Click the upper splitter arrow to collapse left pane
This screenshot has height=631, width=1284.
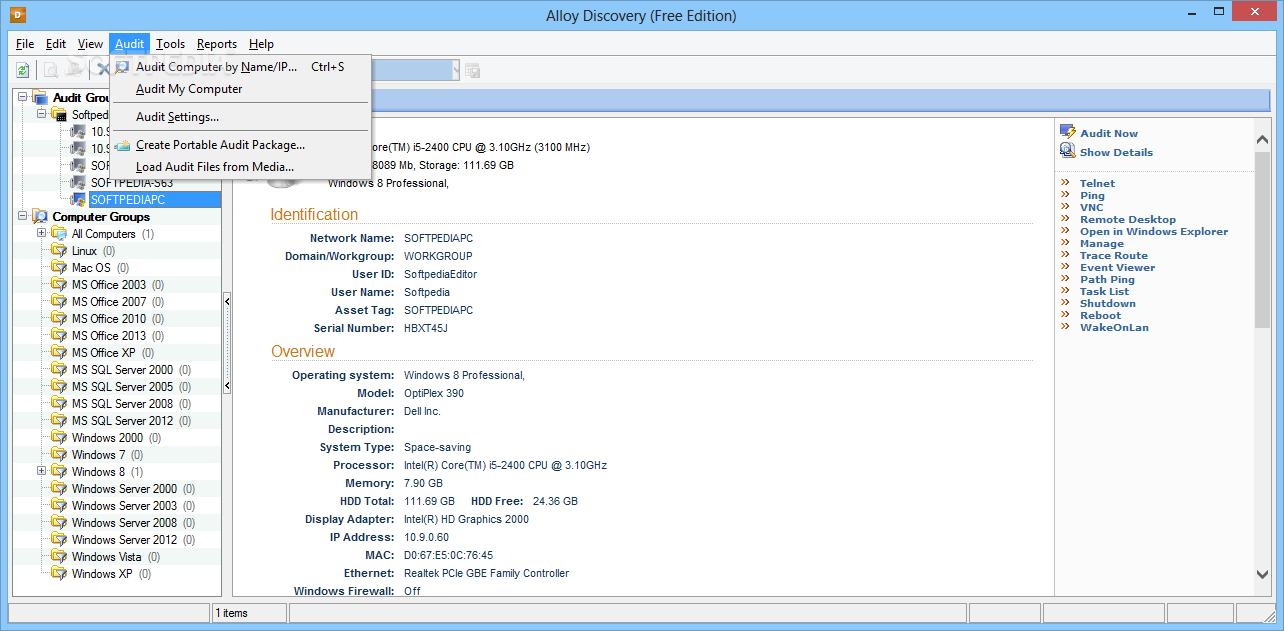coord(227,301)
